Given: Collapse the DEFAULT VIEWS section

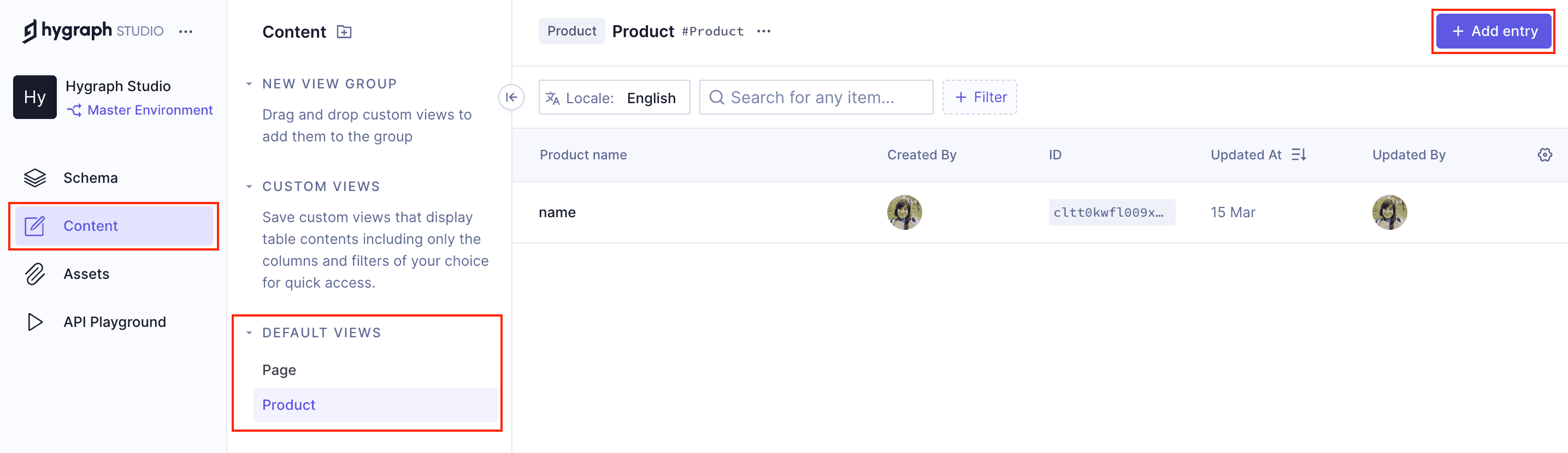Looking at the screenshot, I should [249, 332].
